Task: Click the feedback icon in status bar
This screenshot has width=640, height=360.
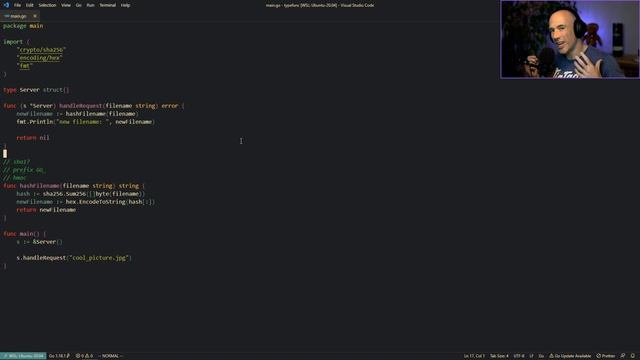Action: pos(623,356)
